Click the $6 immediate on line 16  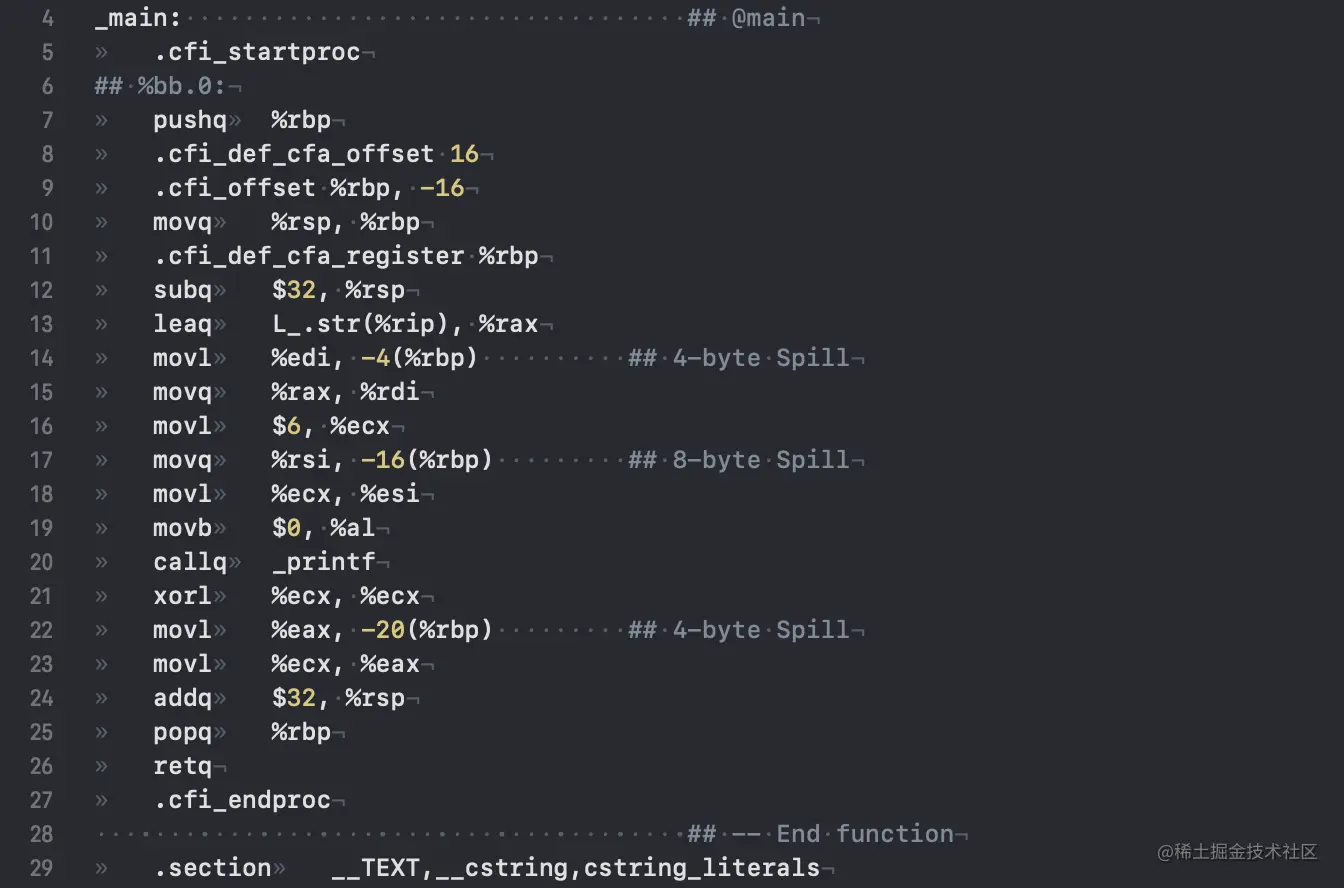point(286,426)
